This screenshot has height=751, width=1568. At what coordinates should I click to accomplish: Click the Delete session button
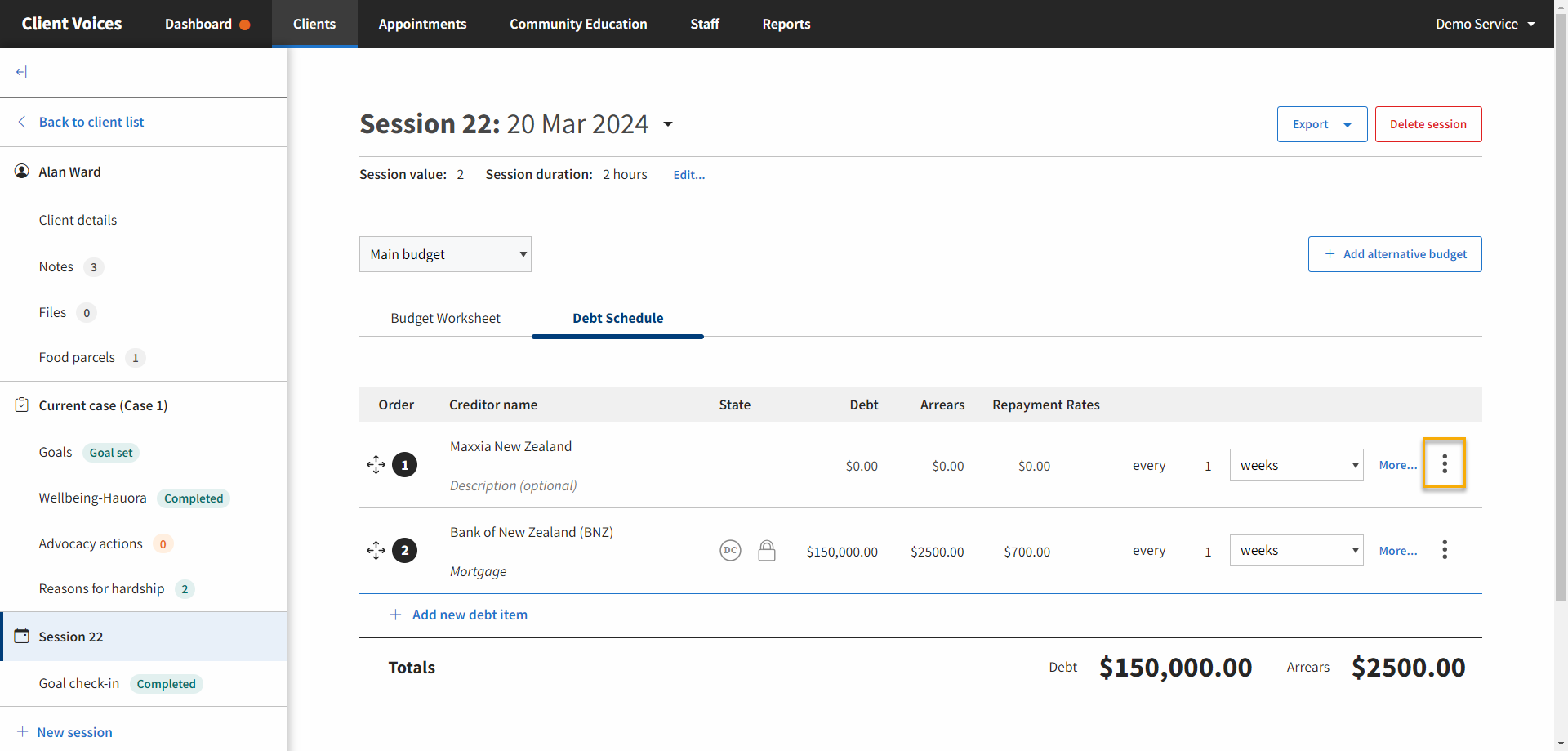coord(1428,124)
